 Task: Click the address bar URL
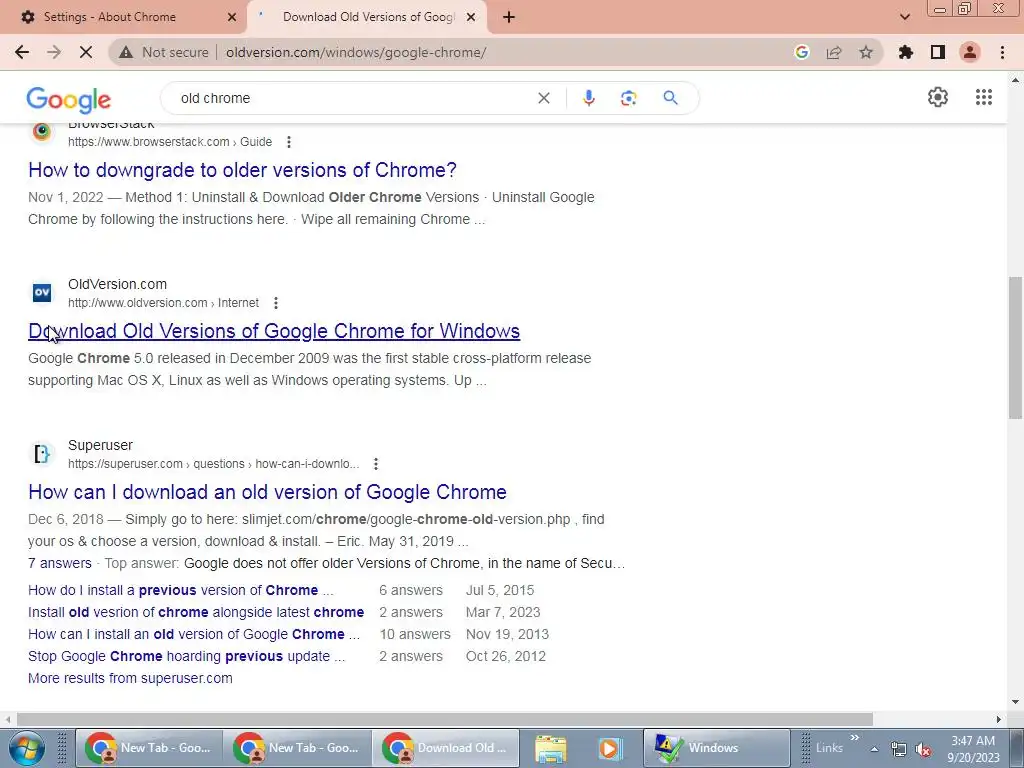(356, 52)
